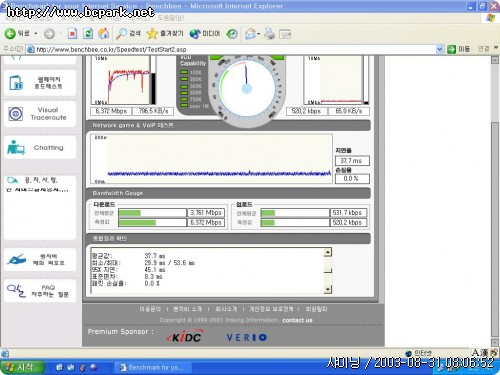The image size is (500, 375).
Task: Select the Benchmark taskbar window button
Action: [x=154, y=367]
